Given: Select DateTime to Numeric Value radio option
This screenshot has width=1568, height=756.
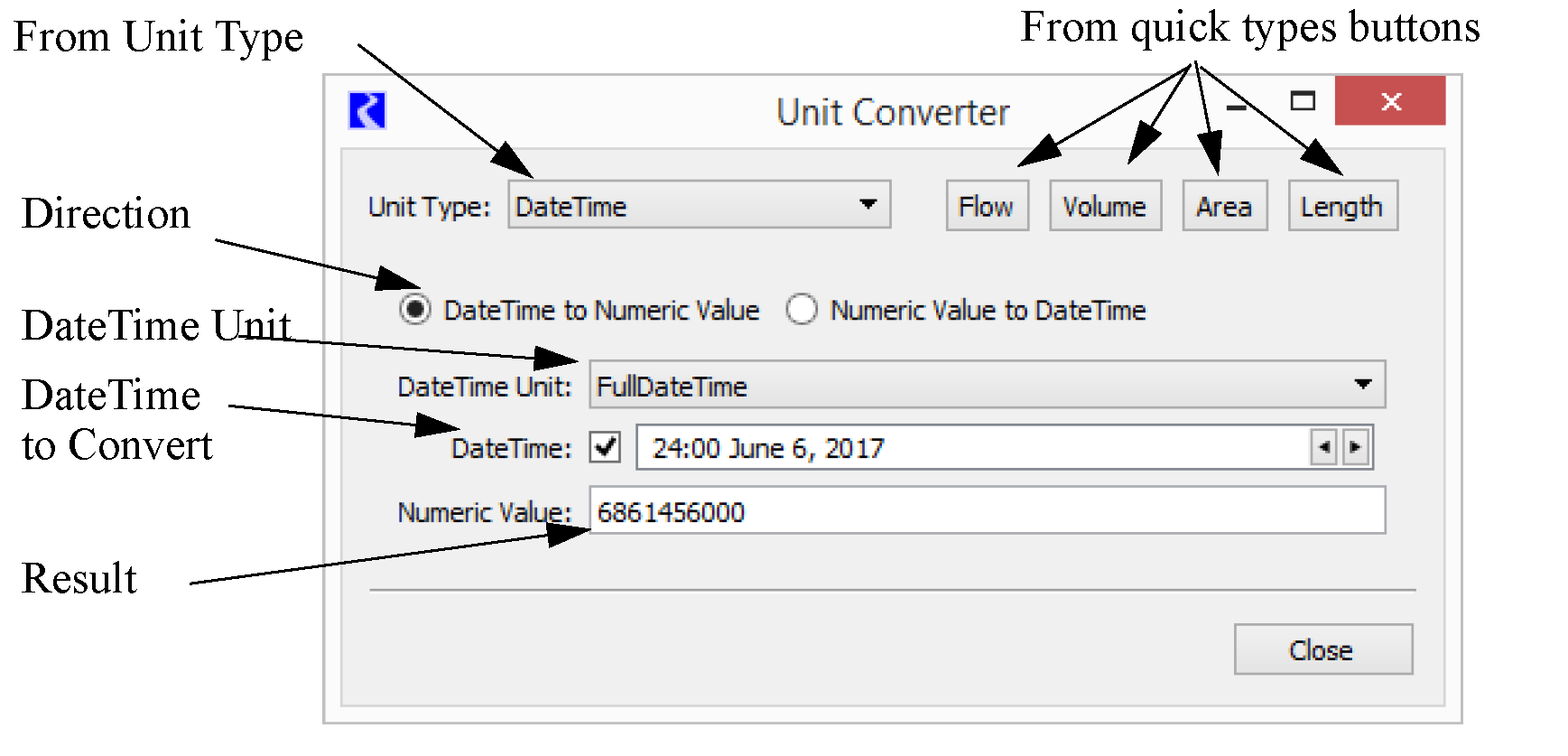Looking at the screenshot, I should pos(415,310).
